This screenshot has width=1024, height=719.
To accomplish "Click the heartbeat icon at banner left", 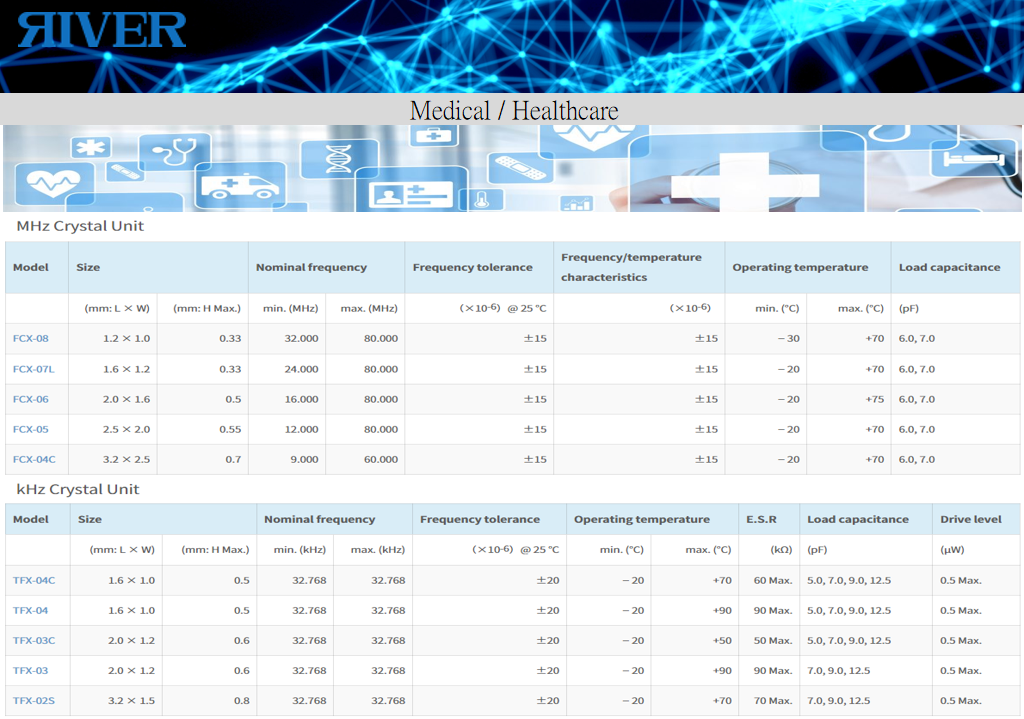I will 47,183.
